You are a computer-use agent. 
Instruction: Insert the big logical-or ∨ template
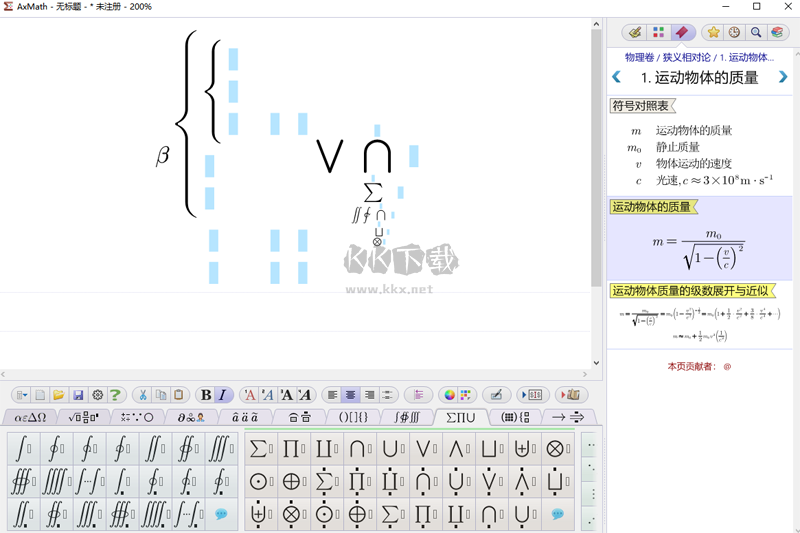[426, 449]
